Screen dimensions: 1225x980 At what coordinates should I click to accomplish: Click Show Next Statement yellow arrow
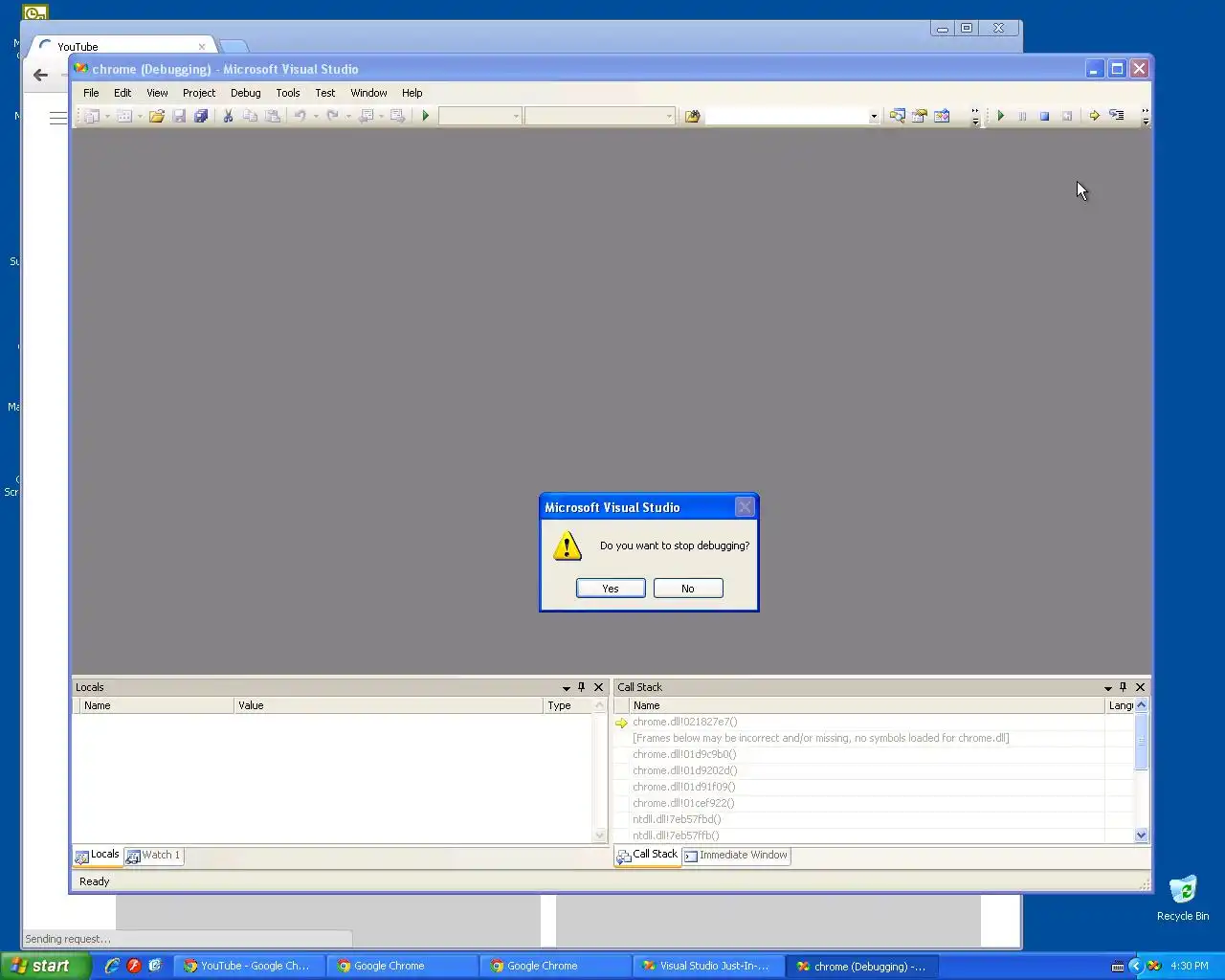tap(1094, 116)
